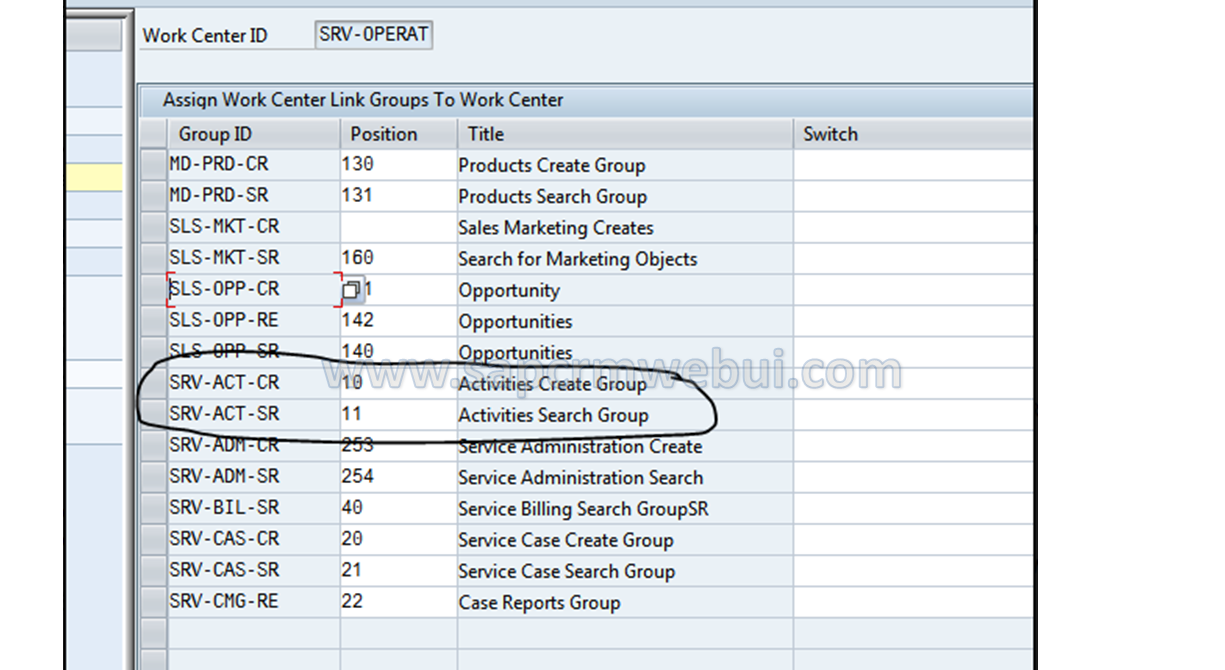Select row SLS-MKT-CR using its row selector
This screenshot has width=1225, height=670.
pos(153,227)
